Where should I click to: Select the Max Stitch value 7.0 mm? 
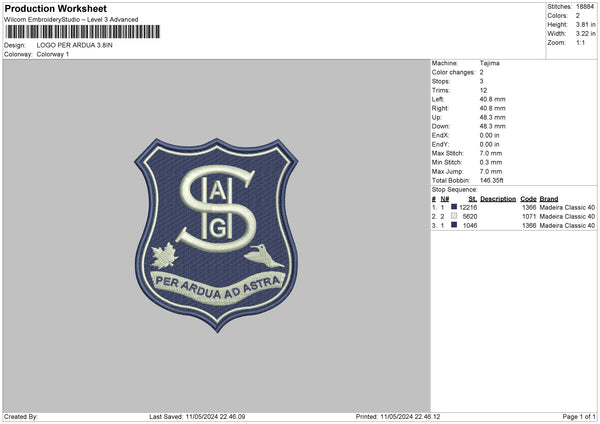tap(491, 153)
